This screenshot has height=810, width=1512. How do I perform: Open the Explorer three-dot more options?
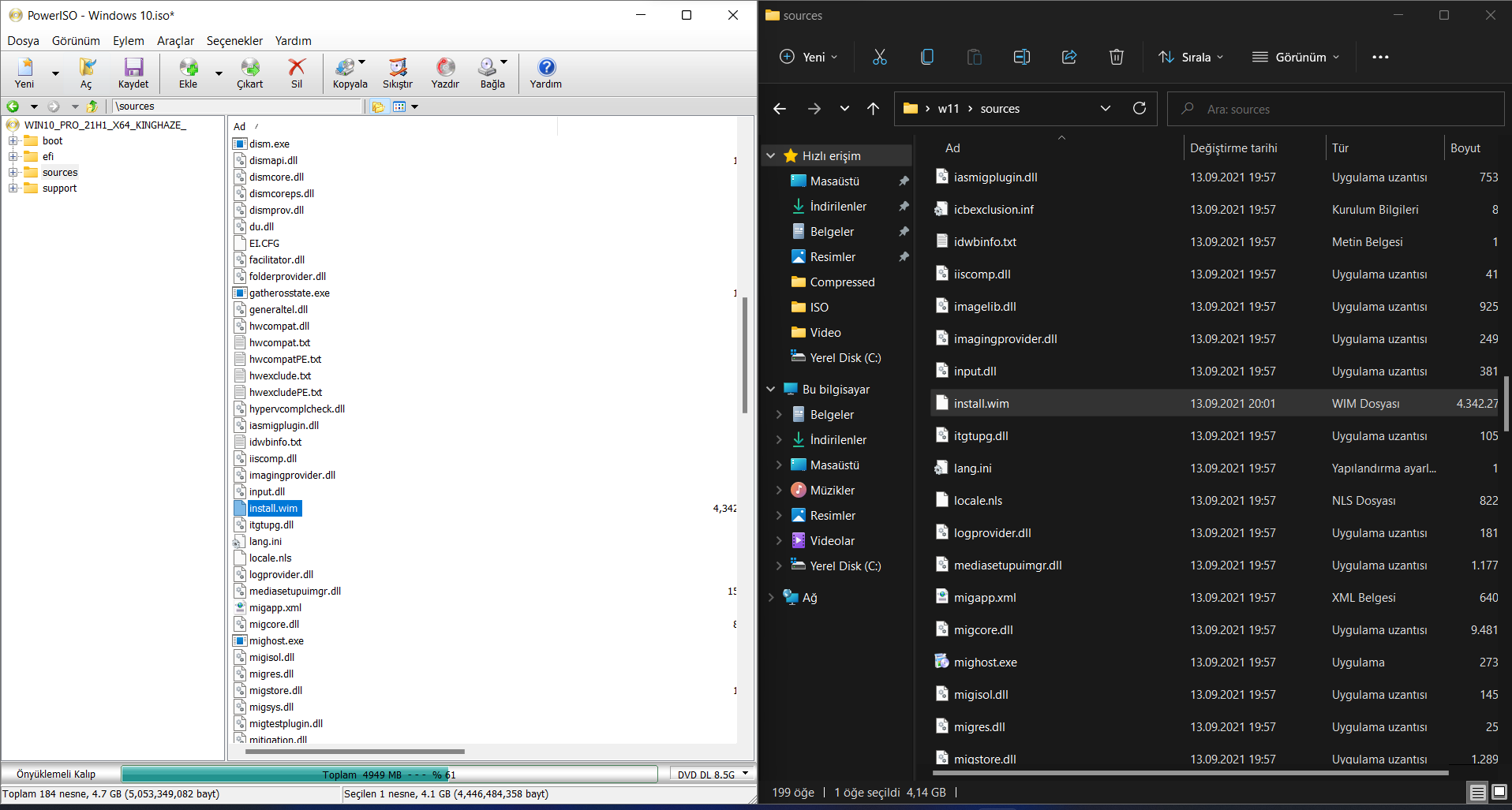click(1380, 57)
